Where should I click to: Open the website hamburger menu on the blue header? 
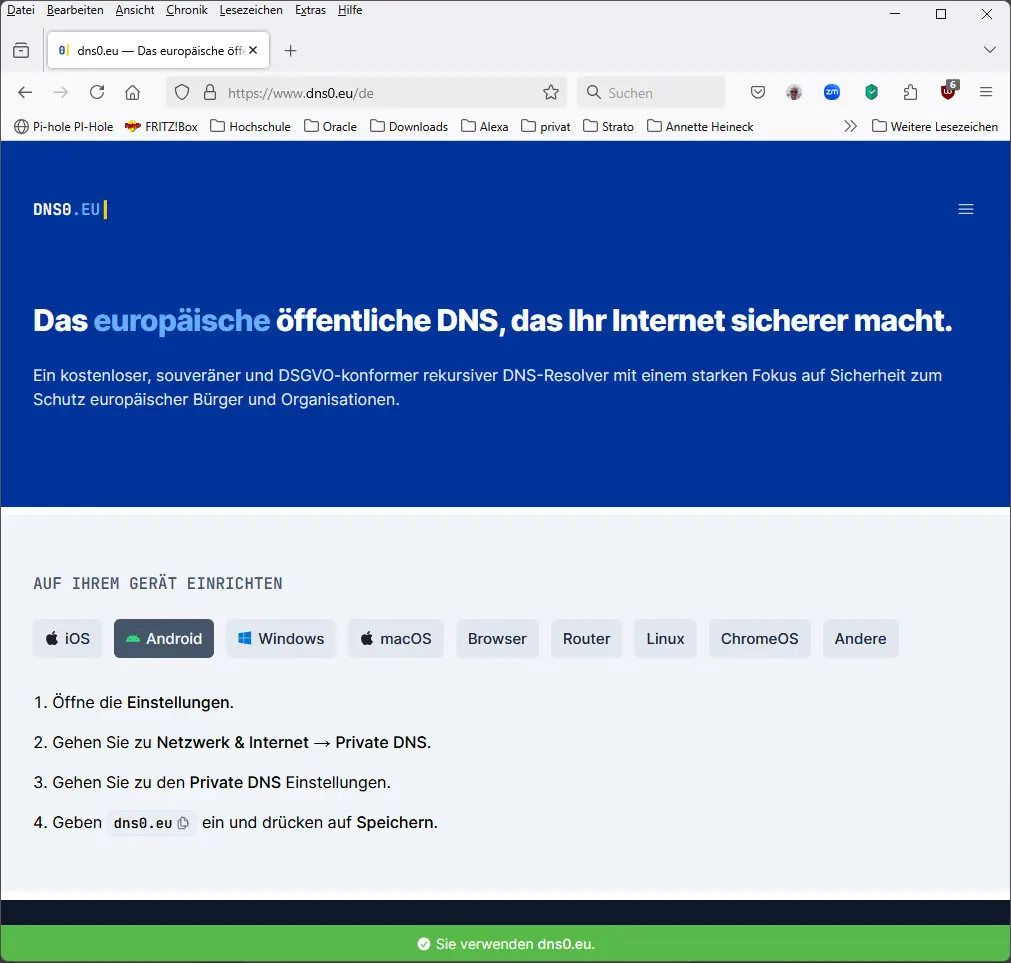point(966,209)
